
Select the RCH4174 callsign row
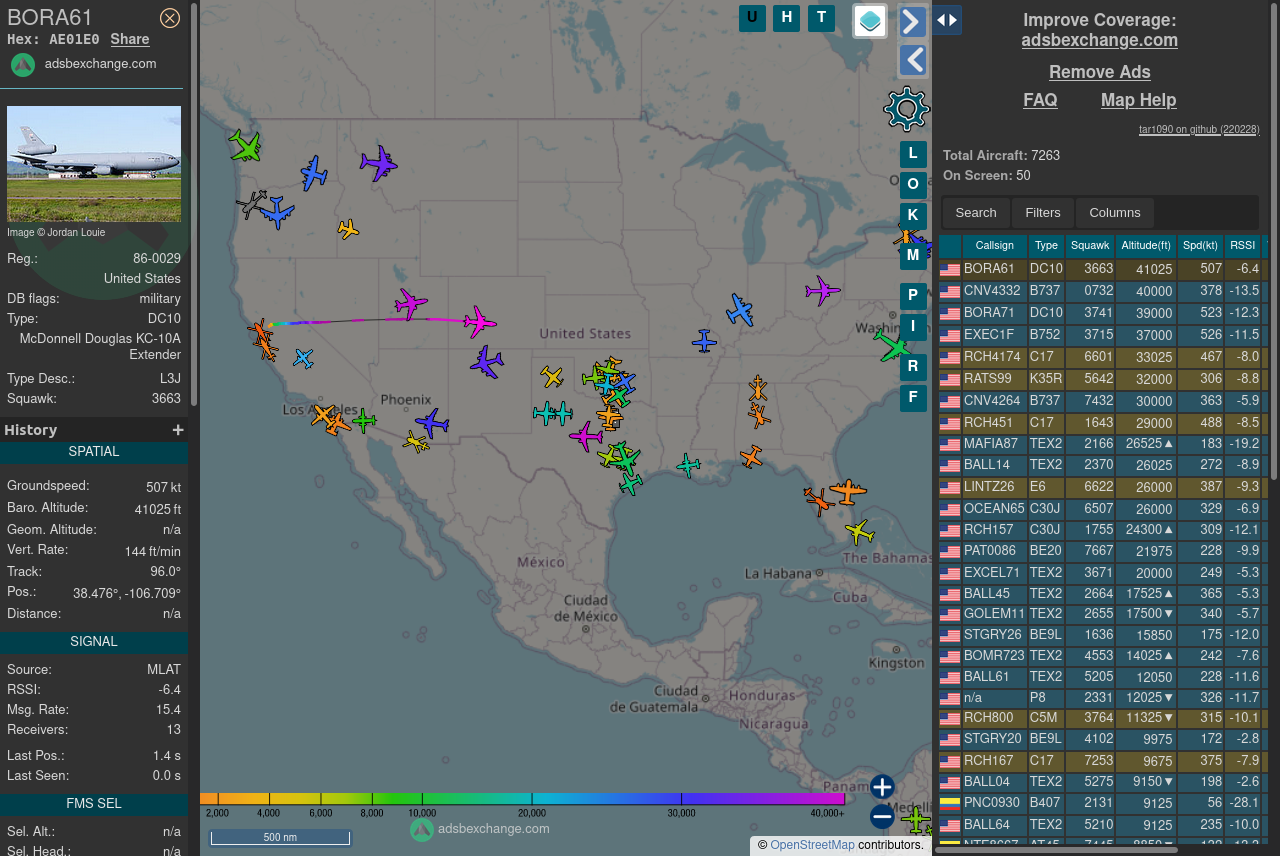pos(1103,357)
